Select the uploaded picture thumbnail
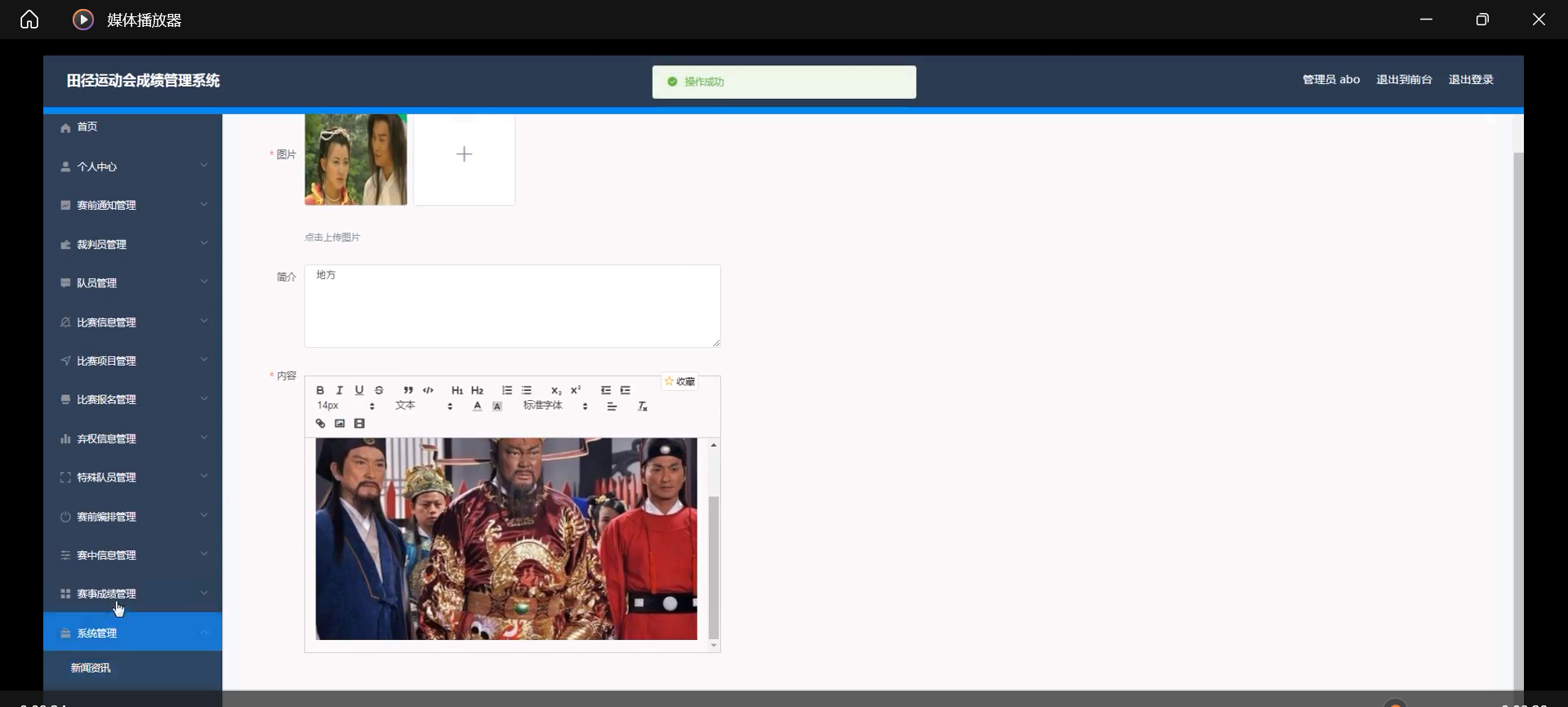 coord(356,159)
